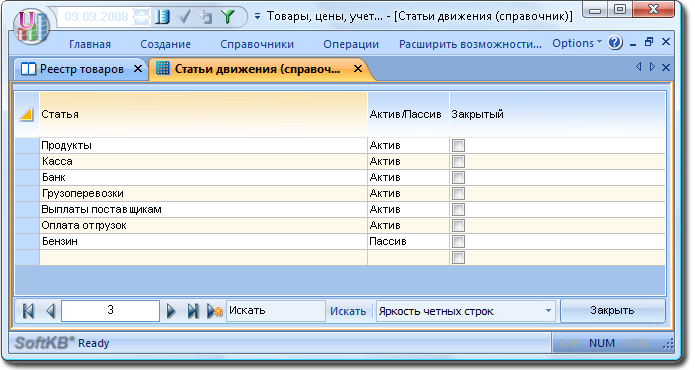
Task: Close the Статьи движения tab
Action: pyautogui.click(x=358, y=69)
